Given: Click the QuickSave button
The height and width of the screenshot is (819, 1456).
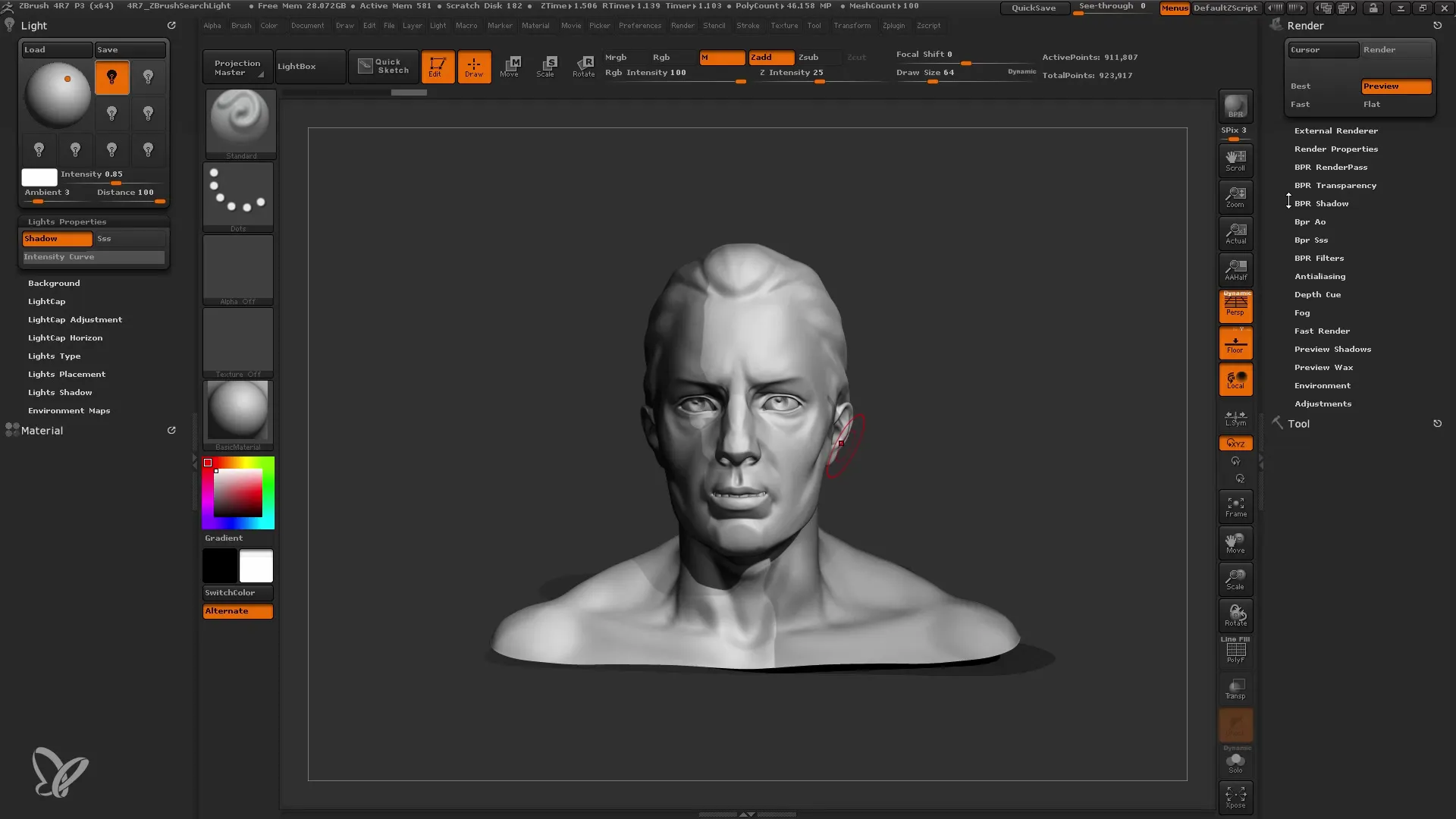Looking at the screenshot, I should tap(1034, 8).
